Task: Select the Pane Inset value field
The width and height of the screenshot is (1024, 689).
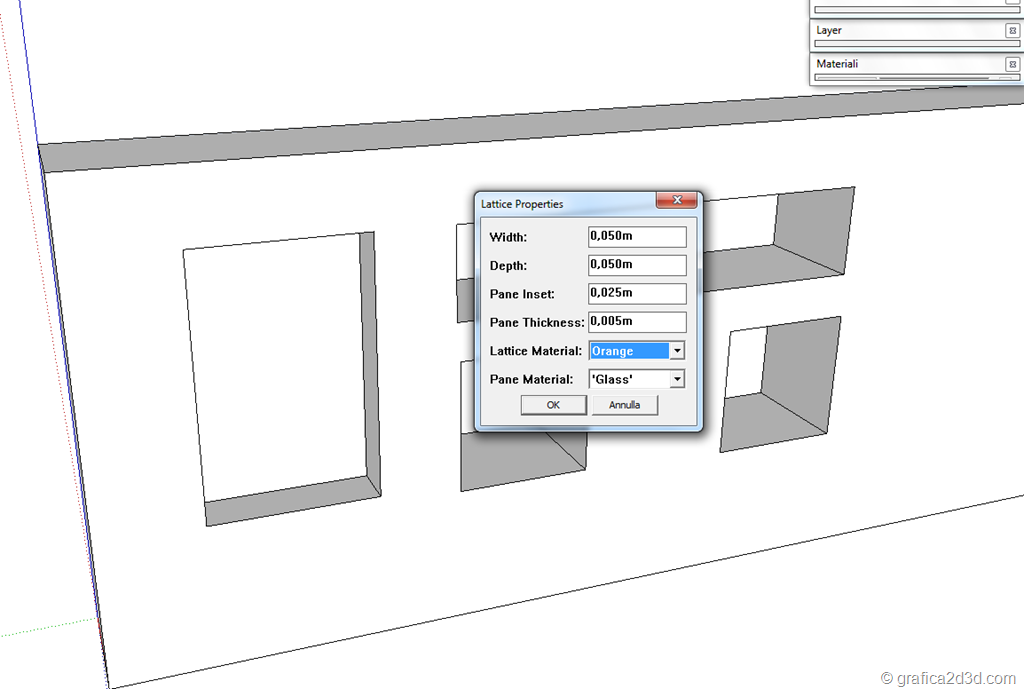Action: (x=637, y=294)
